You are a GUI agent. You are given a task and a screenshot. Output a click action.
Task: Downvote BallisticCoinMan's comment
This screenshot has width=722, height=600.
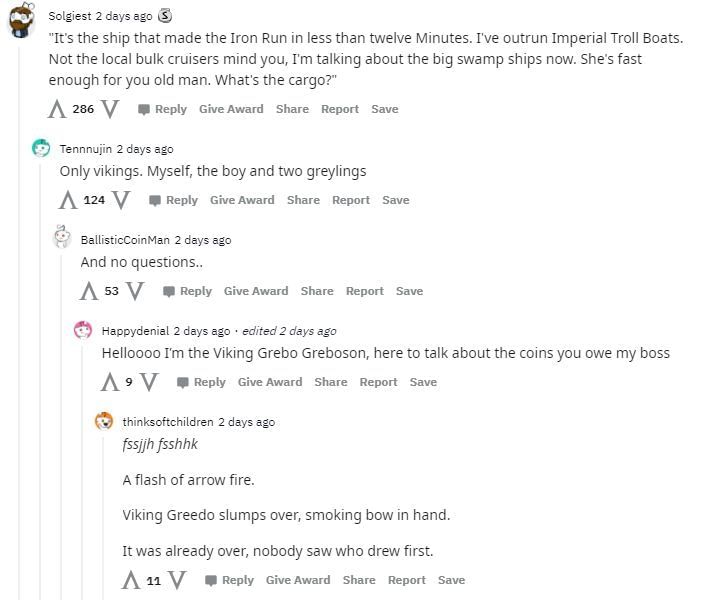[x=135, y=291]
